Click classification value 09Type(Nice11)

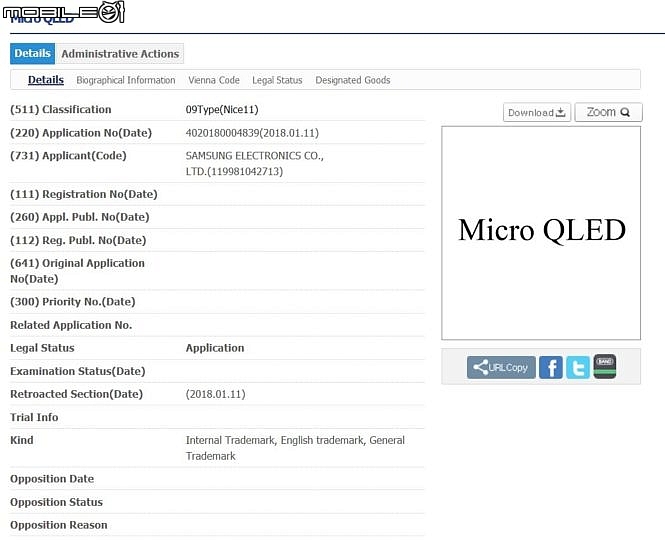pos(222,110)
